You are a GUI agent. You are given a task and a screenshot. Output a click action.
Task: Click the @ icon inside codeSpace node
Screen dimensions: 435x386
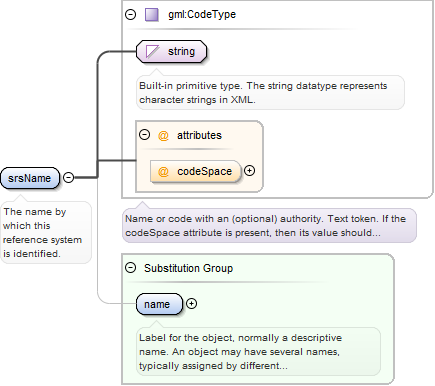coord(163,172)
